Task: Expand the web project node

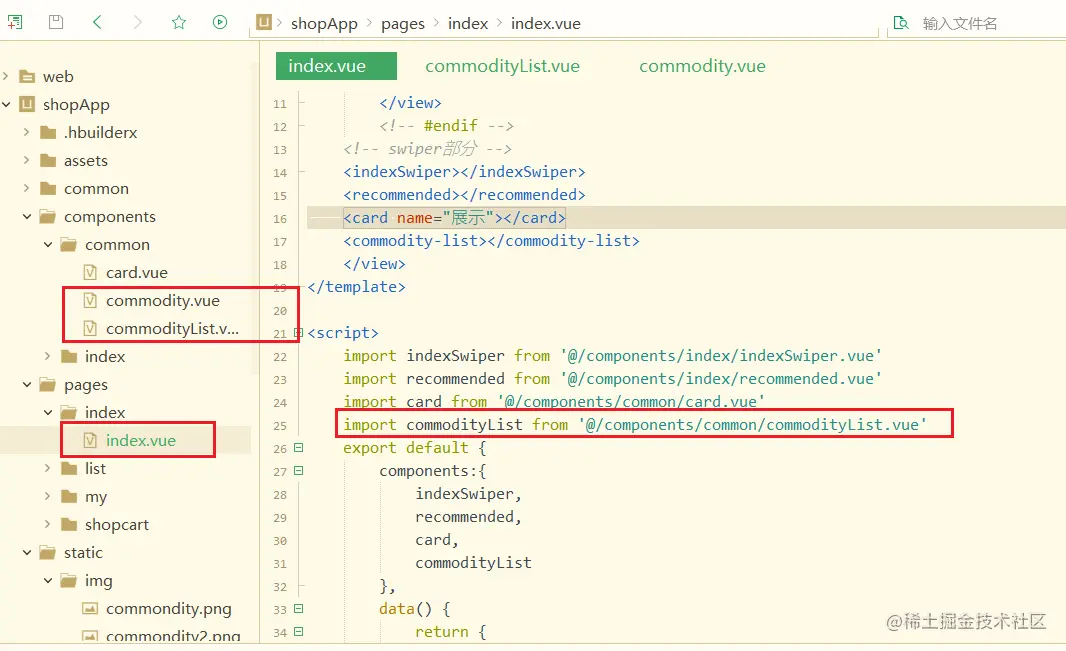Action: click(x=6, y=76)
